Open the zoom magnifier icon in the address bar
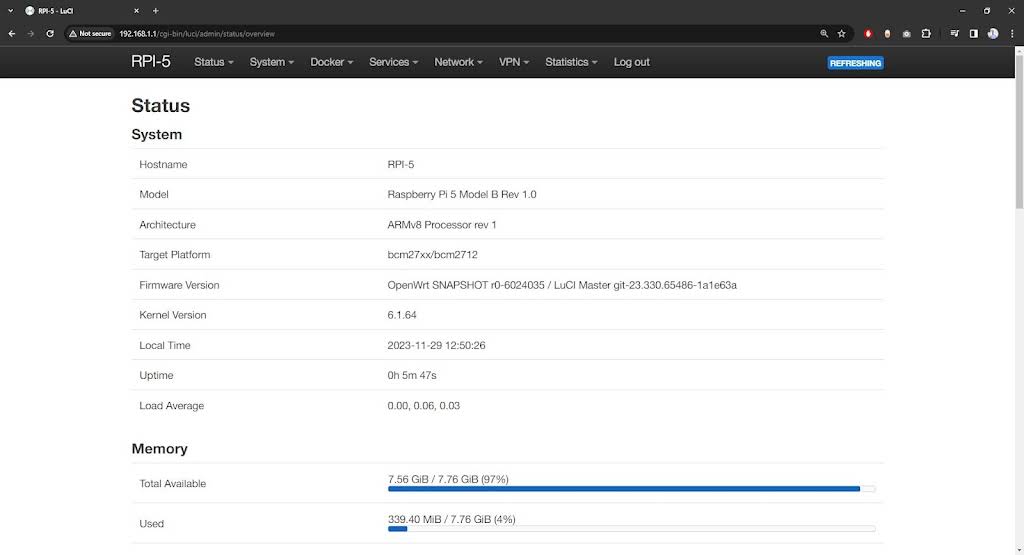Screen dimensions: 1024x555 824,33
